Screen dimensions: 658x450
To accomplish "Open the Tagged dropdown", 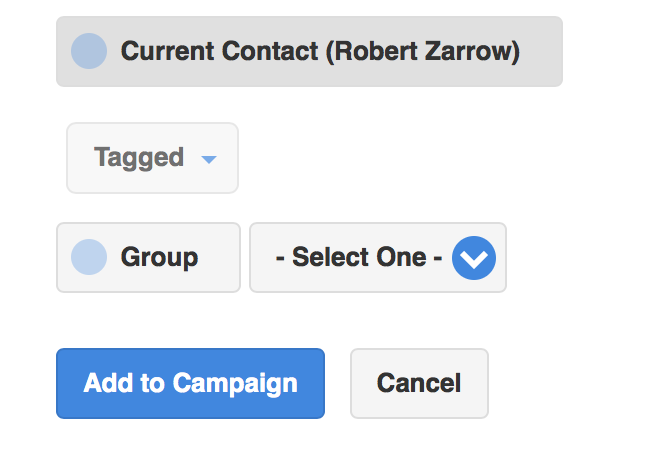I will point(152,158).
